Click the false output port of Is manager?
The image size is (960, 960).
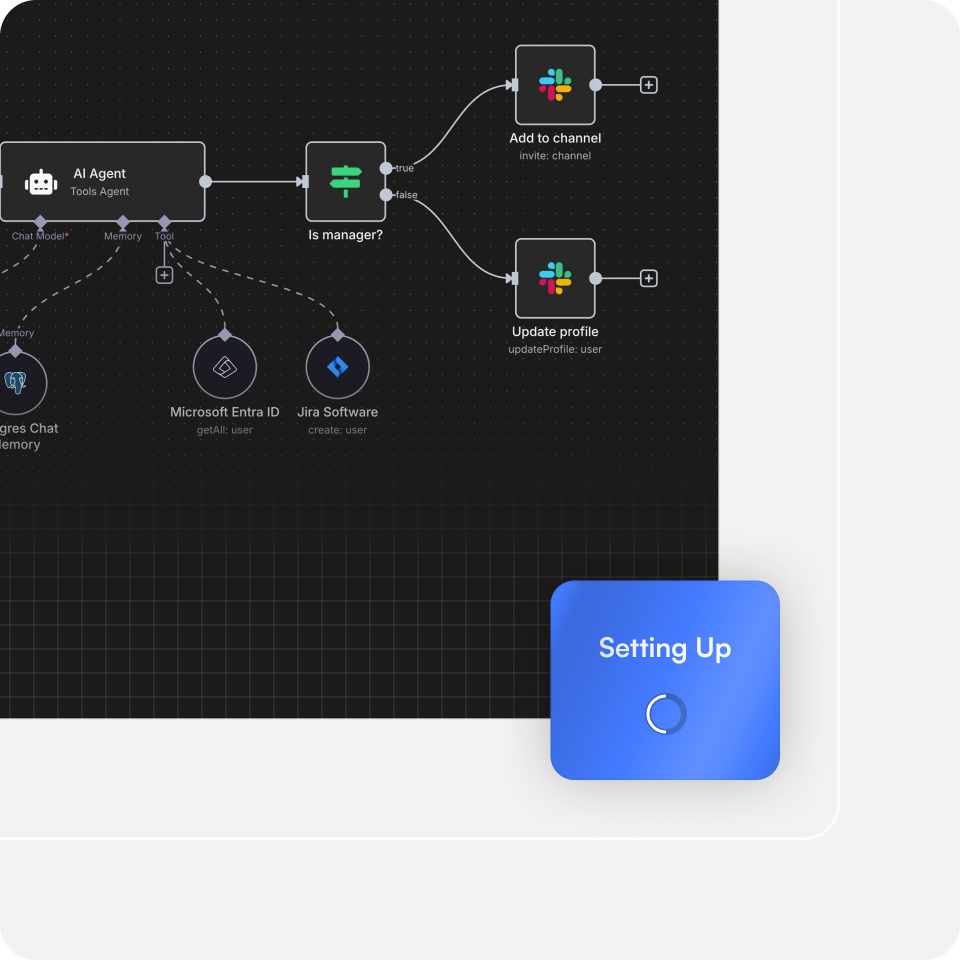coord(386,195)
